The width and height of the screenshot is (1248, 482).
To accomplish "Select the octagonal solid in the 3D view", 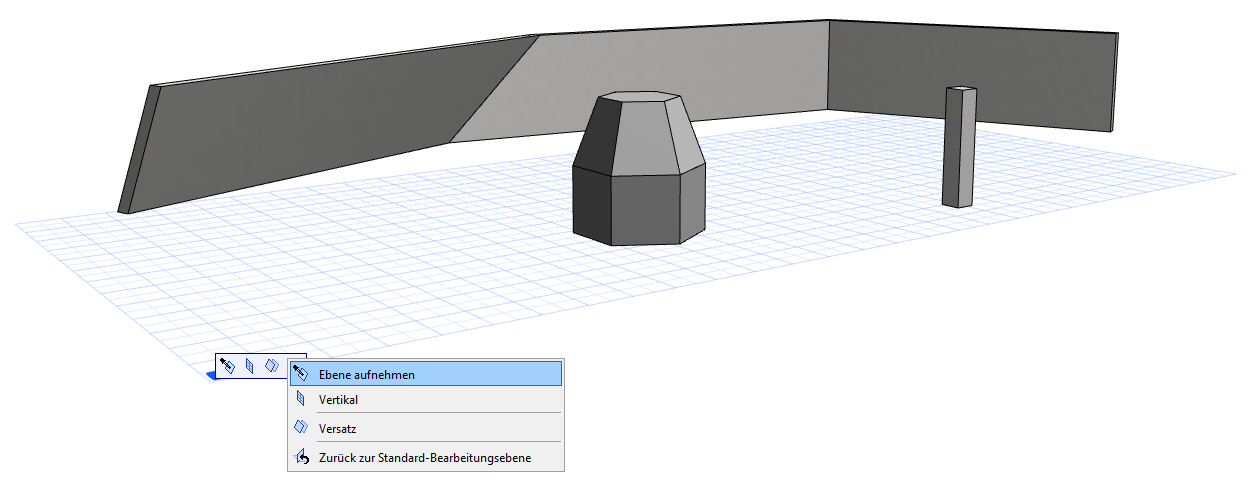I will point(640,170).
